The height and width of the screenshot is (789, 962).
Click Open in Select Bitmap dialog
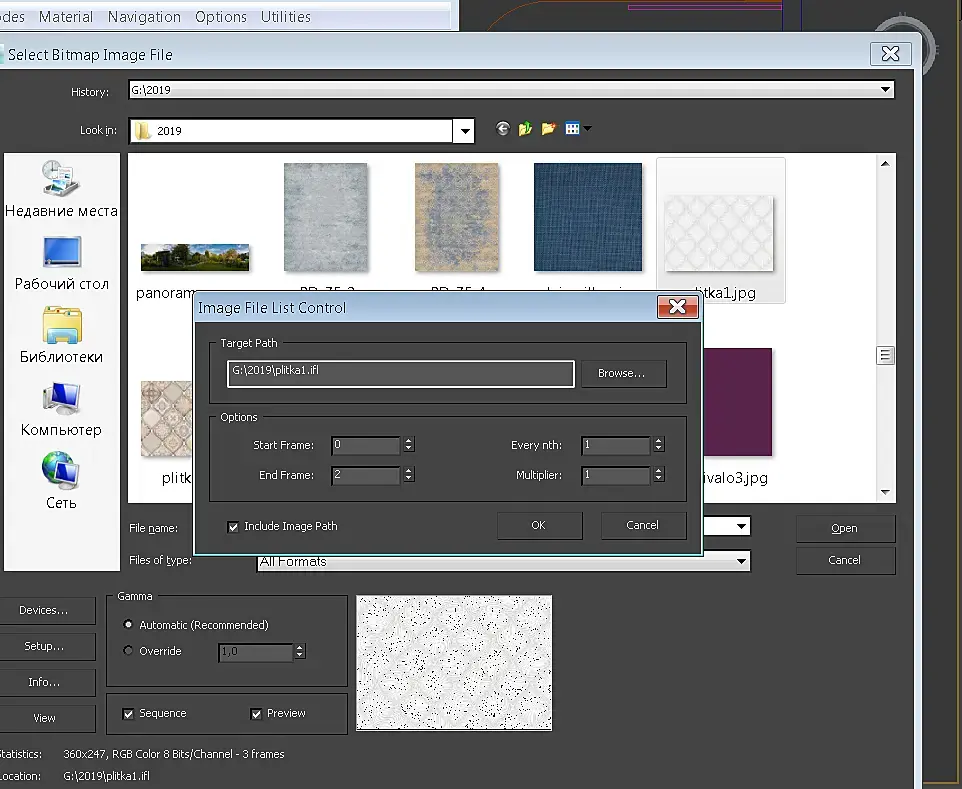tap(845, 528)
